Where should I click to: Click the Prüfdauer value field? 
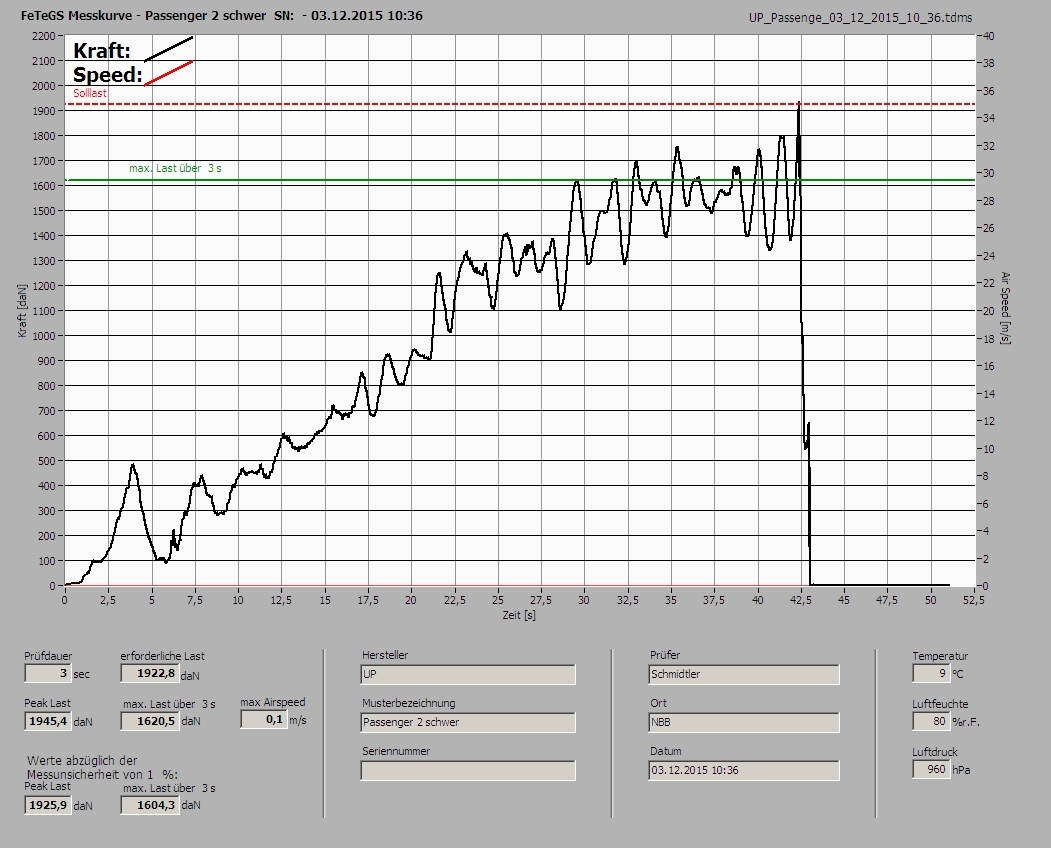pyautogui.click(x=48, y=673)
